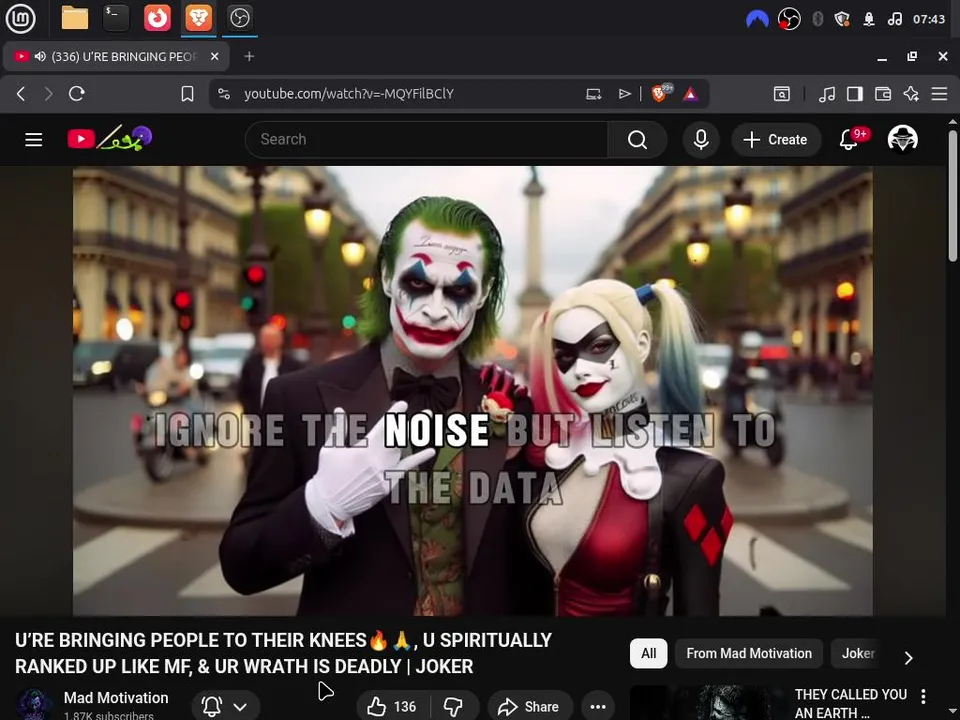Viewport: 960px width, 720px height.
Task: Click the Create button
Action: tap(776, 140)
